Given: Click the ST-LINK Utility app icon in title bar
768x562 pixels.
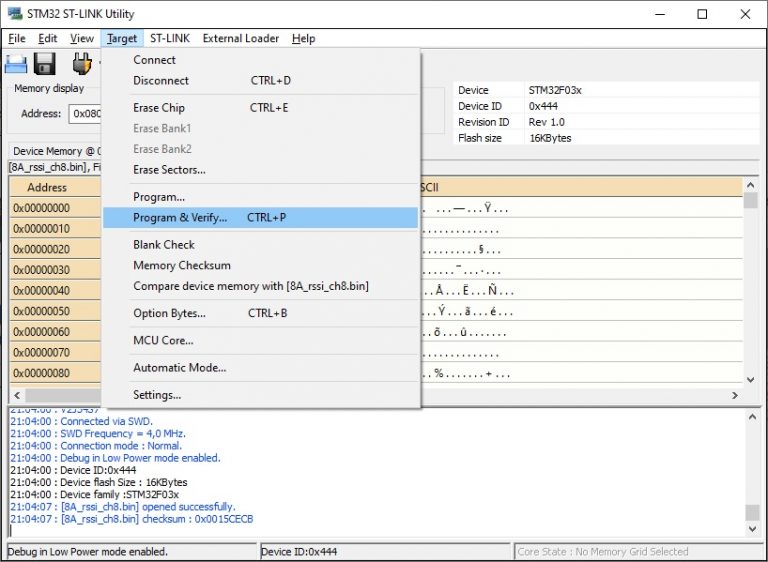Looking at the screenshot, I should click(15, 13).
